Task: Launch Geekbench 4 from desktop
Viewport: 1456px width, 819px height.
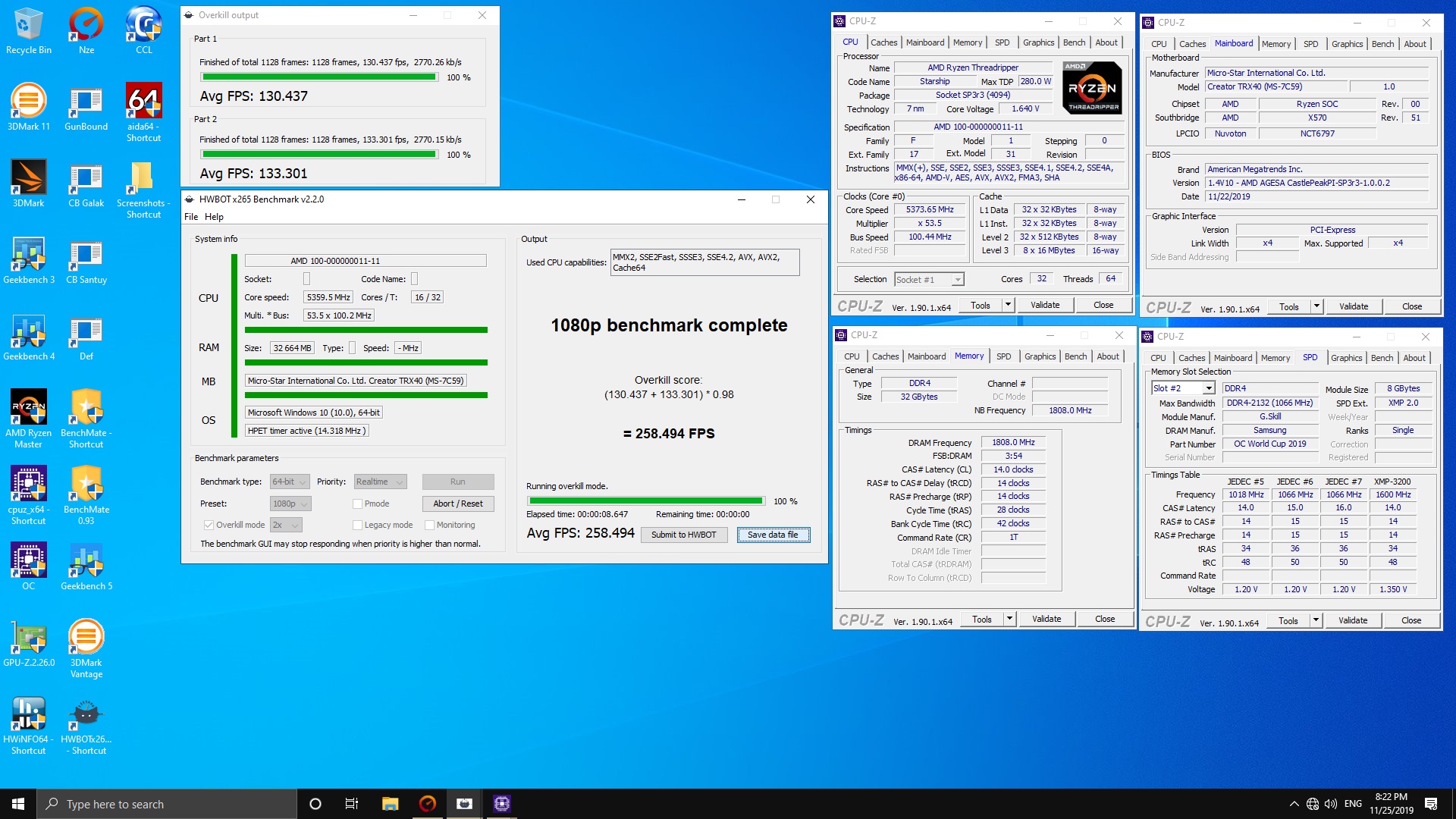Action: click(x=28, y=337)
